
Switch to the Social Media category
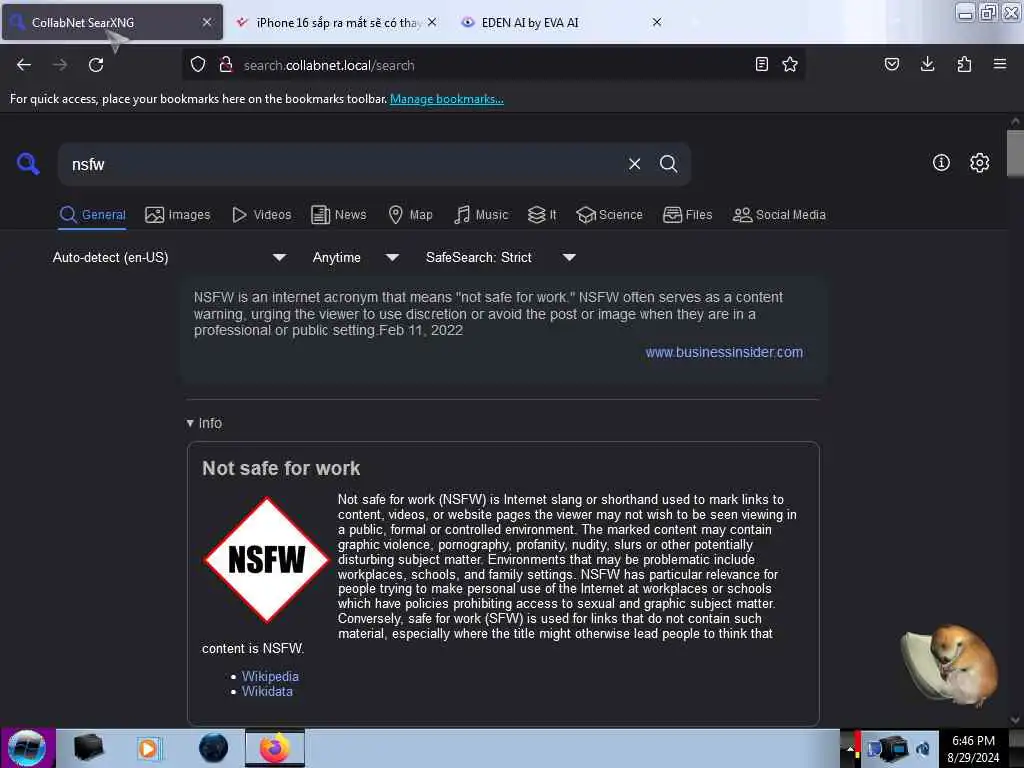779,215
